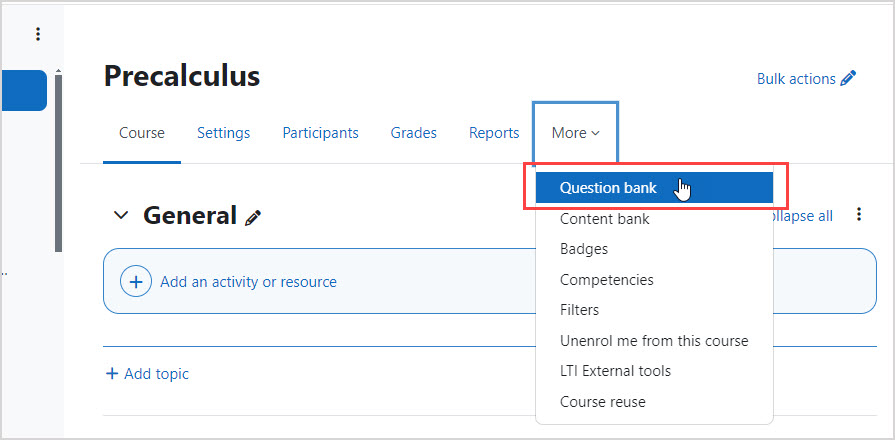Viewport: 895px width, 440px height.
Task: Switch to the Course tab
Action: pos(142,133)
